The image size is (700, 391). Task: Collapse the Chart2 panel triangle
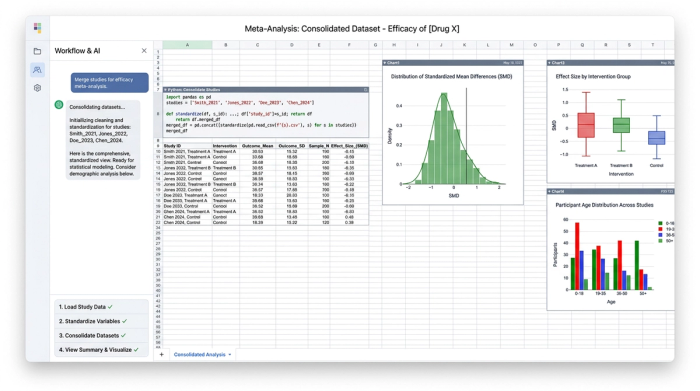coord(550,63)
